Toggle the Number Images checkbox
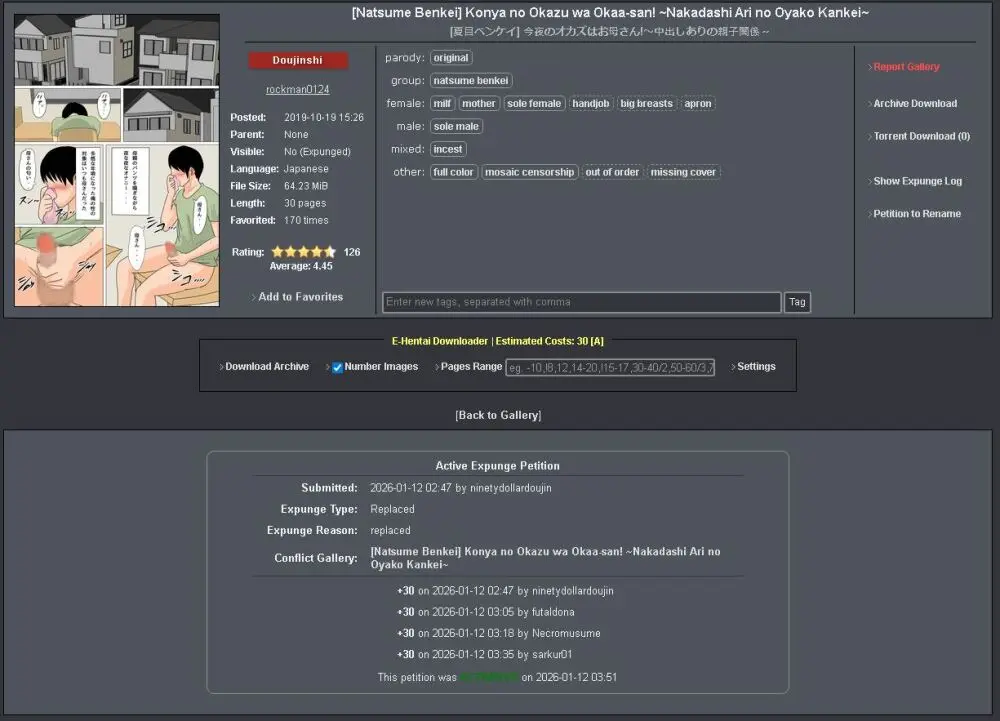Image resolution: width=1000 pixels, height=721 pixels. (x=338, y=367)
